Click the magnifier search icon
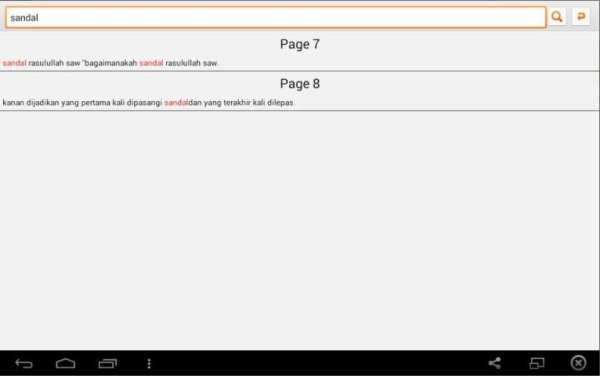 (x=557, y=17)
